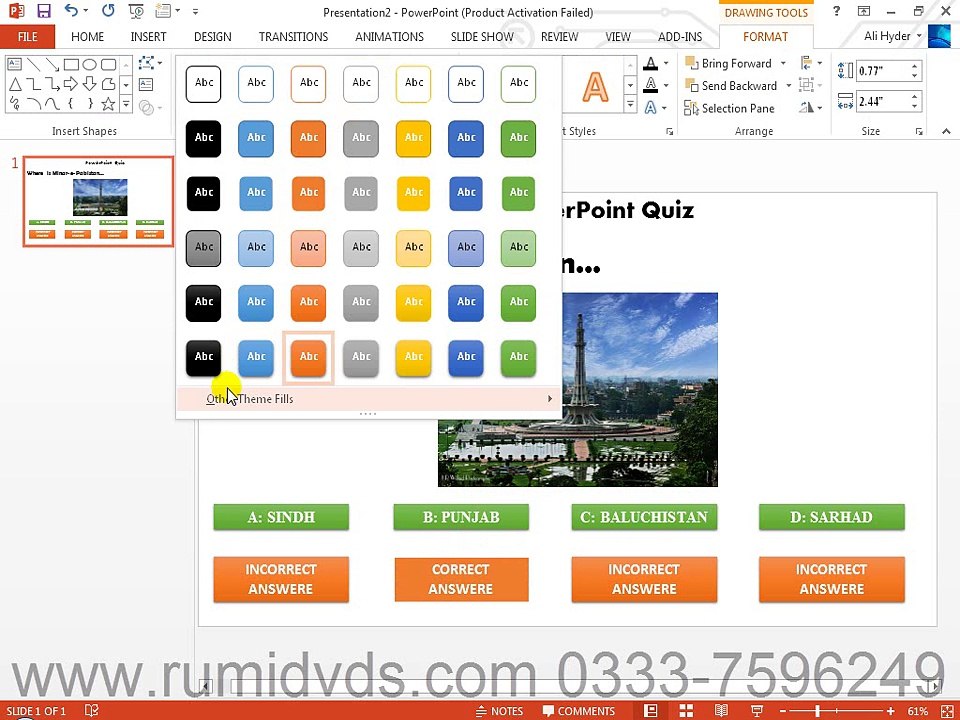Switch to Slide Sorter view in status bar
The height and width of the screenshot is (720, 960).
(x=686, y=710)
